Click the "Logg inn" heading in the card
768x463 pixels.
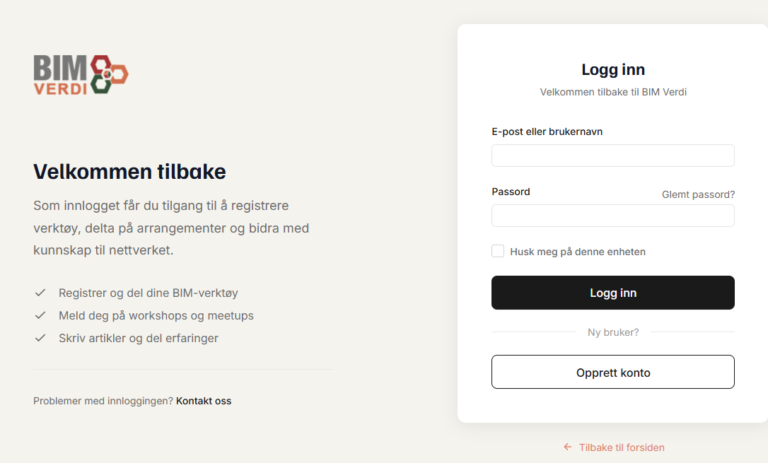point(613,70)
